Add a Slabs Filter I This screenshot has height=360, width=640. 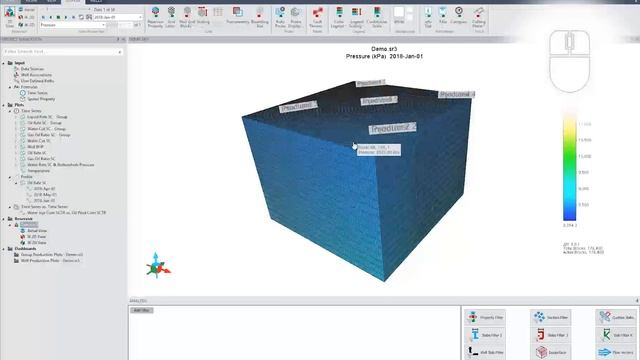click(485, 335)
